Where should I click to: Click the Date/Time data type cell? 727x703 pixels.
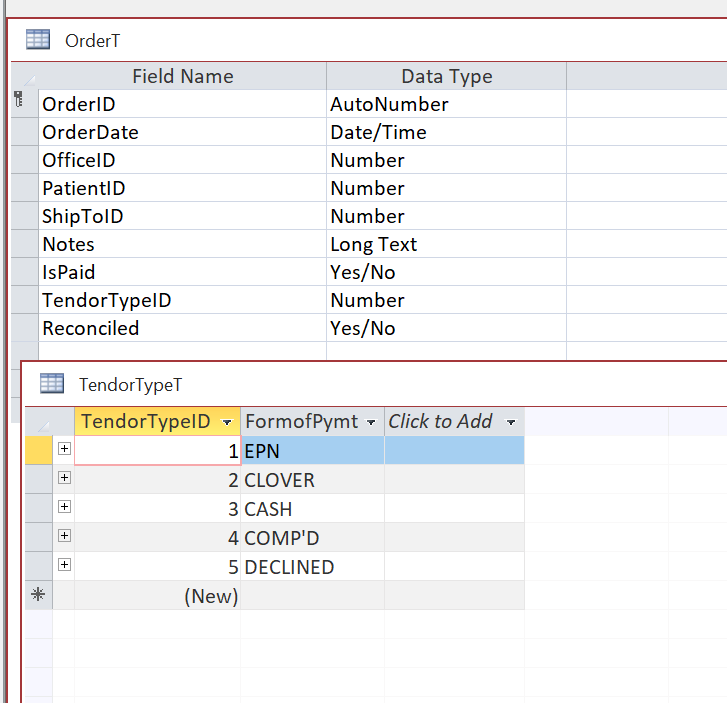(446, 132)
